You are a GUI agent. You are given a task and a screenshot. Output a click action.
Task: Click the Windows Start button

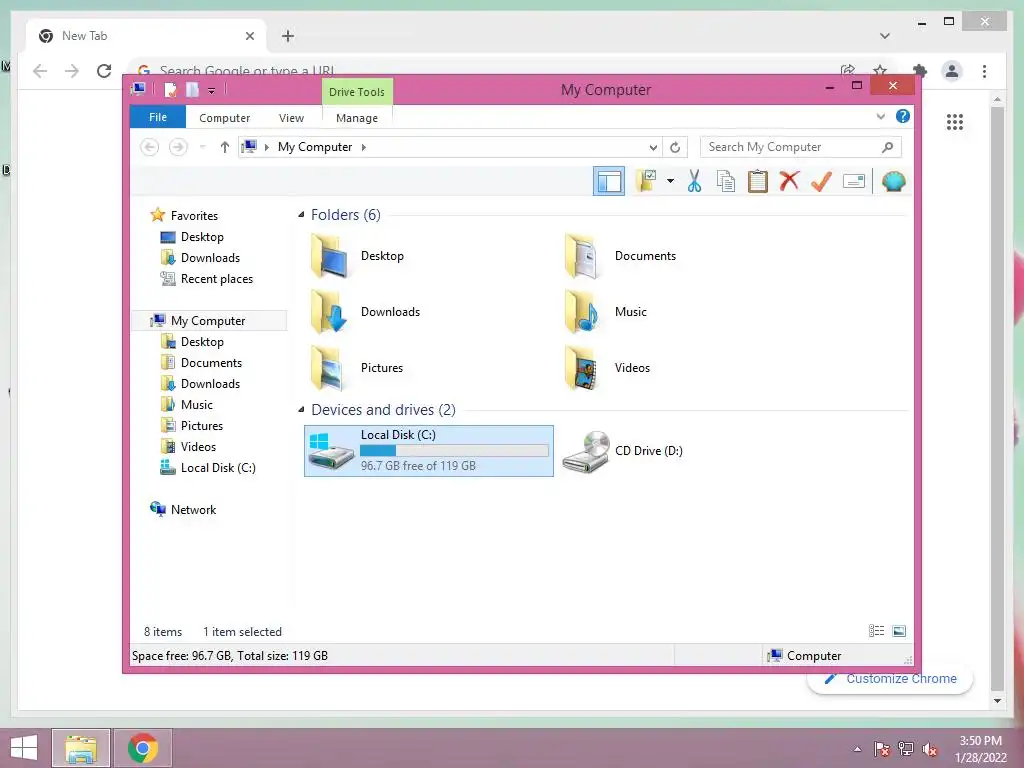[x=24, y=748]
